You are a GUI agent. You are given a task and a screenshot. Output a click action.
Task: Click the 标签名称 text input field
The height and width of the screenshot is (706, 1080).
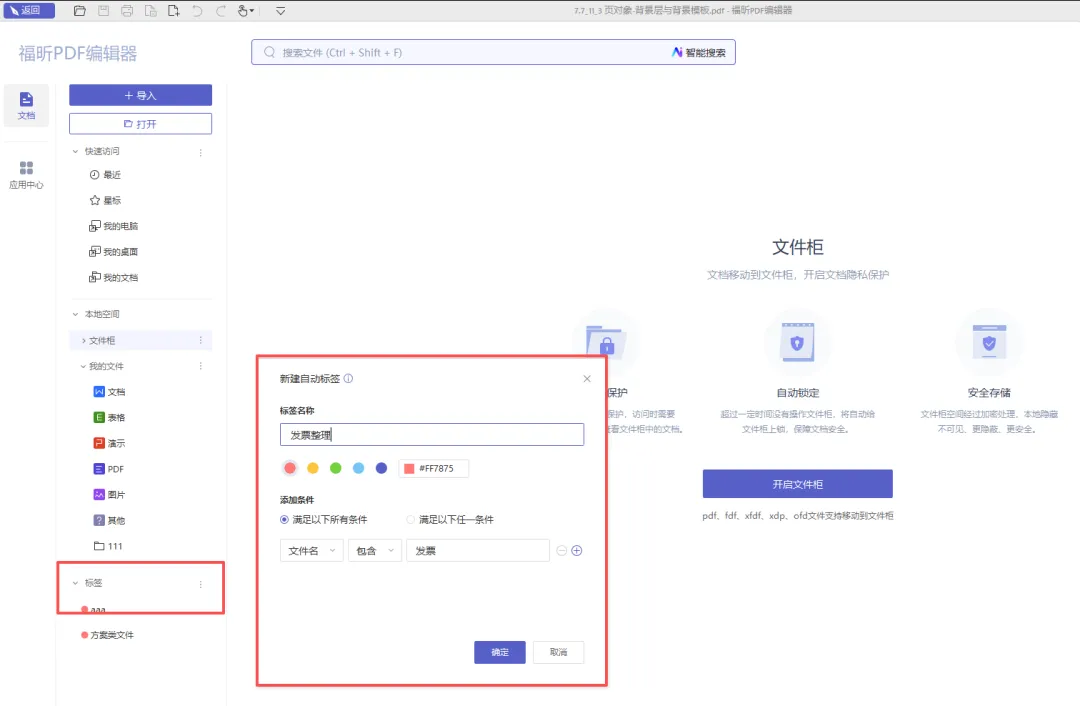tap(432, 434)
